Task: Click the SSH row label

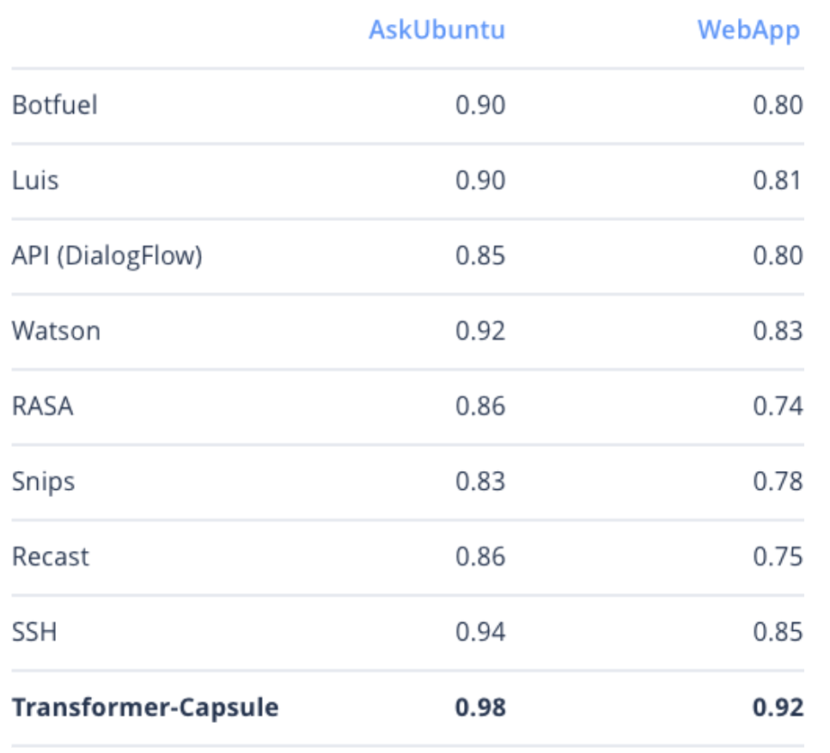Action: coord(34,632)
